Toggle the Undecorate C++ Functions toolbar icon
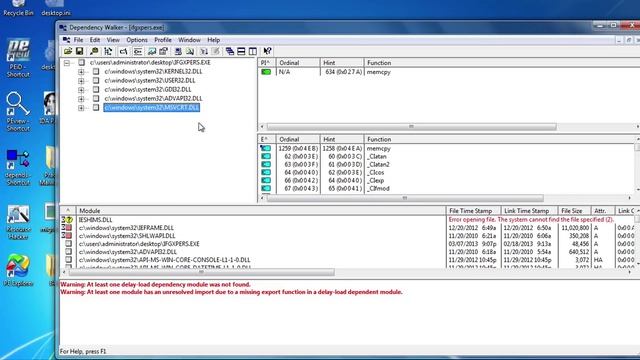Viewport: 640px width, 360px height. (x=138, y=51)
